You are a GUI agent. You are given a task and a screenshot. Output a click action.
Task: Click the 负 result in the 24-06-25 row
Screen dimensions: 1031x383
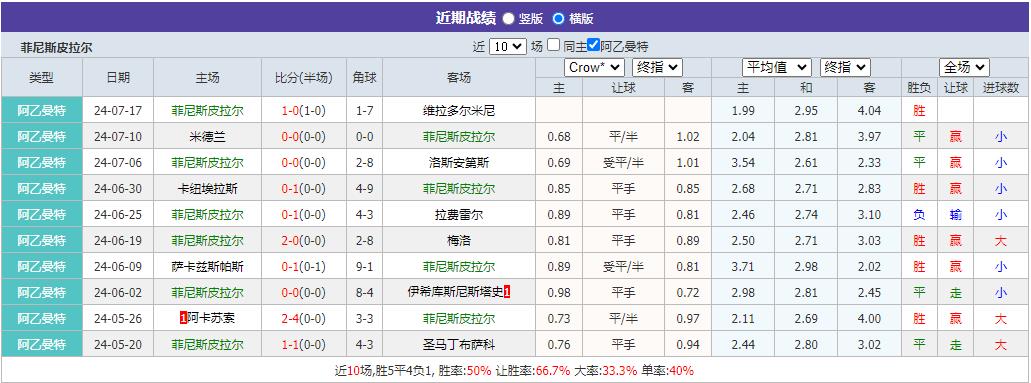pos(919,215)
